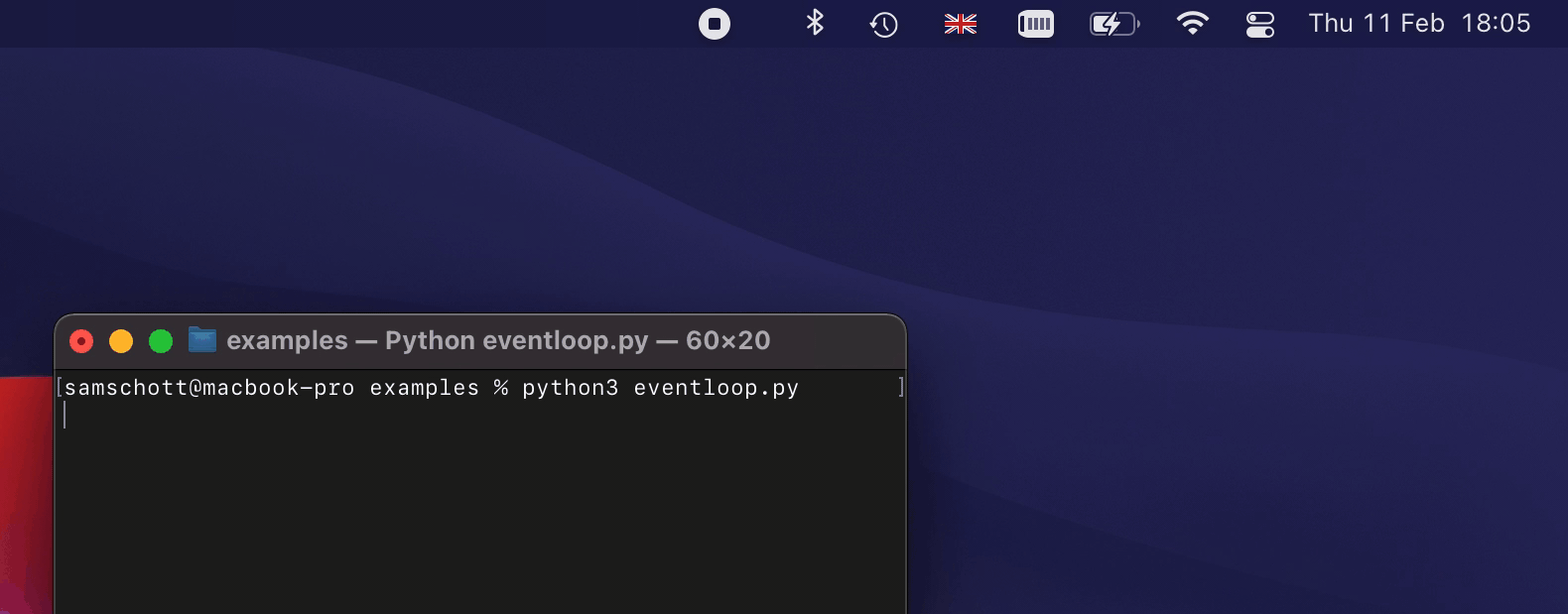Click the memory chip status icon
1568x614 pixels.
pos(1036,24)
